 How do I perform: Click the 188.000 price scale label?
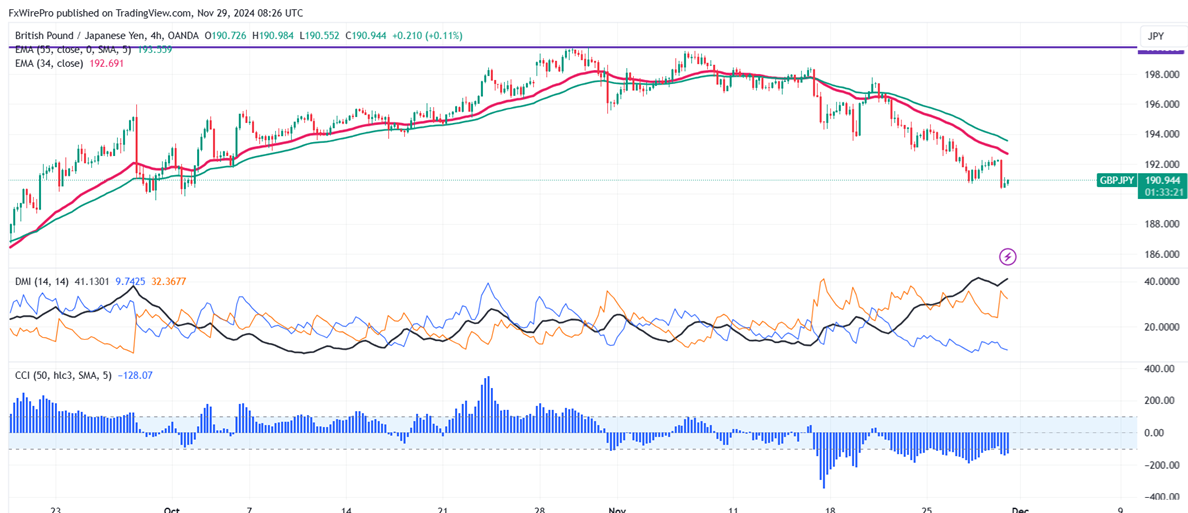click(1162, 224)
